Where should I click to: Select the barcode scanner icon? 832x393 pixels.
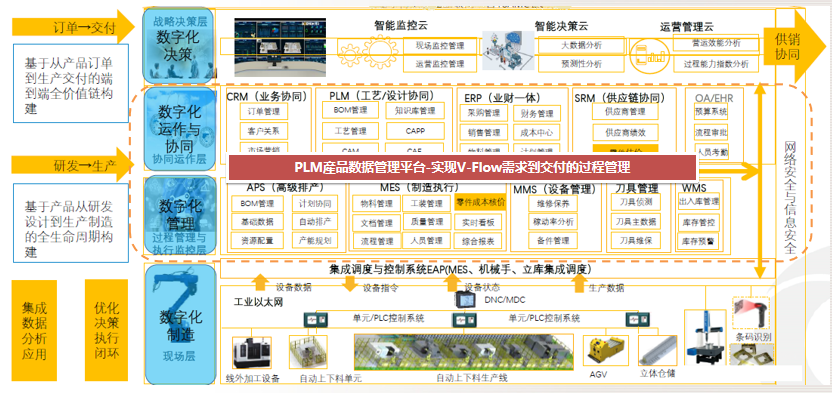click(751, 315)
